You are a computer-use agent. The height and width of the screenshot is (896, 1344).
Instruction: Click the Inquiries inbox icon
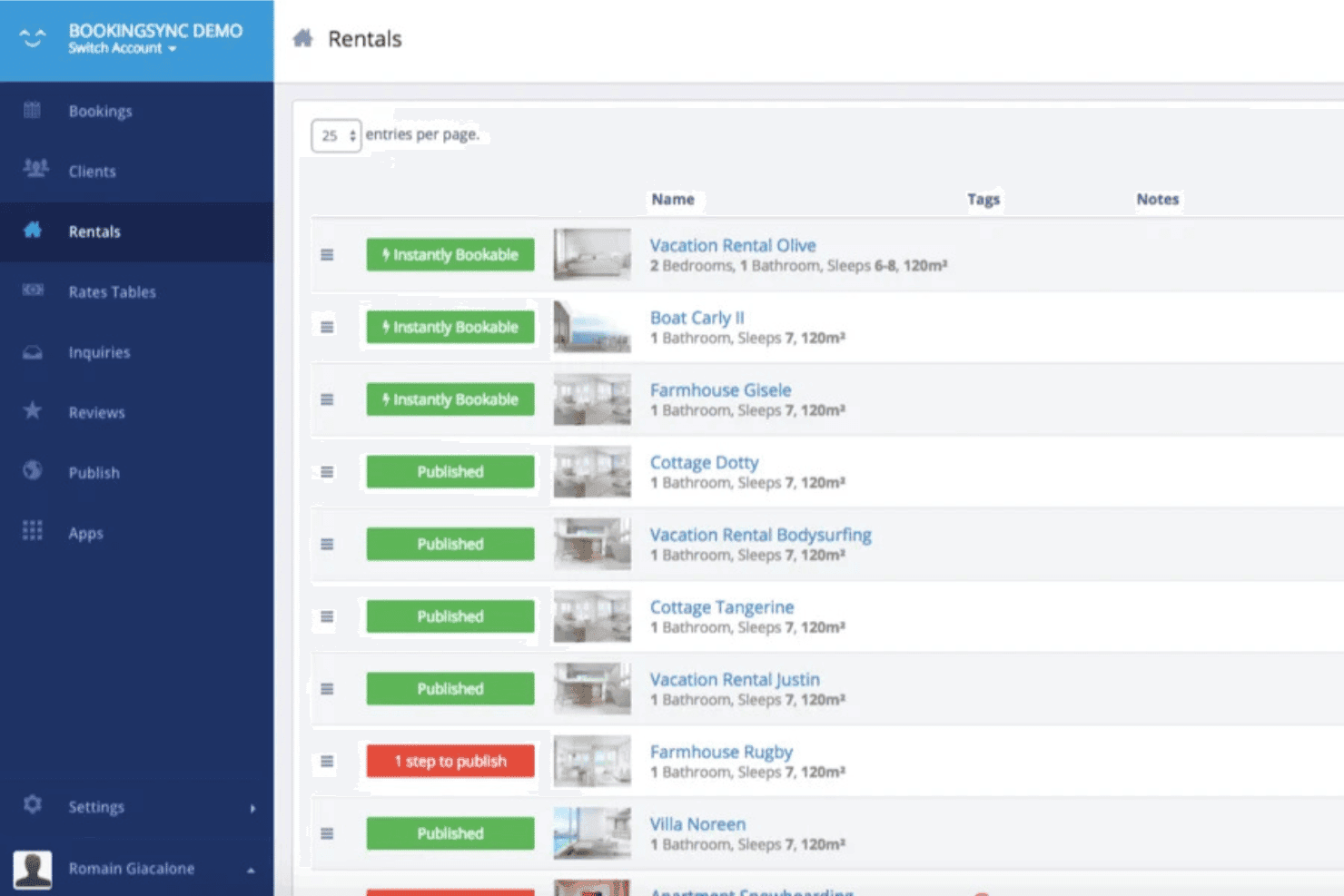tap(33, 352)
